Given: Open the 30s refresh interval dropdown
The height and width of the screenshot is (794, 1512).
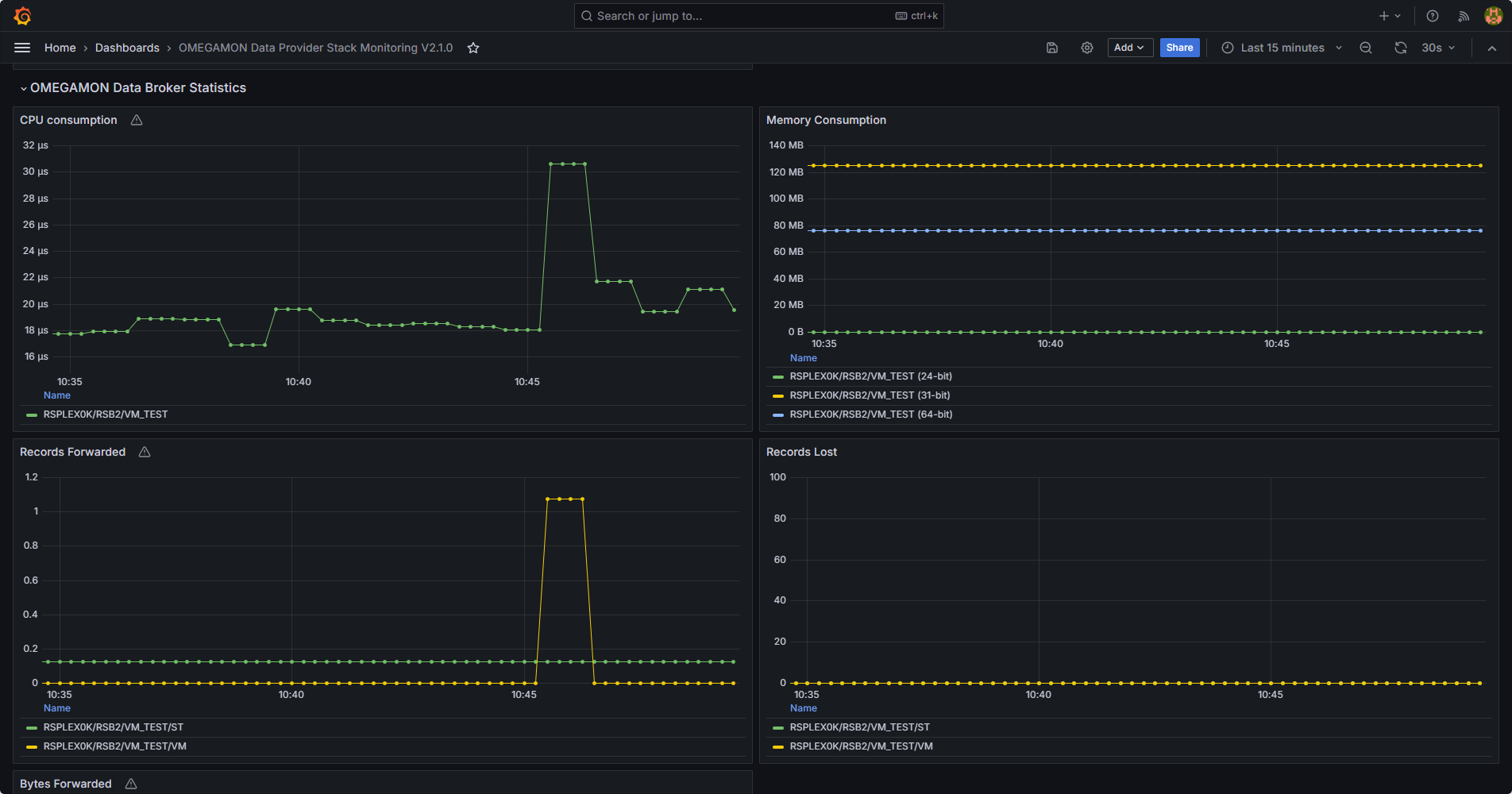Looking at the screenshot, I should (x=1438, y=48).
